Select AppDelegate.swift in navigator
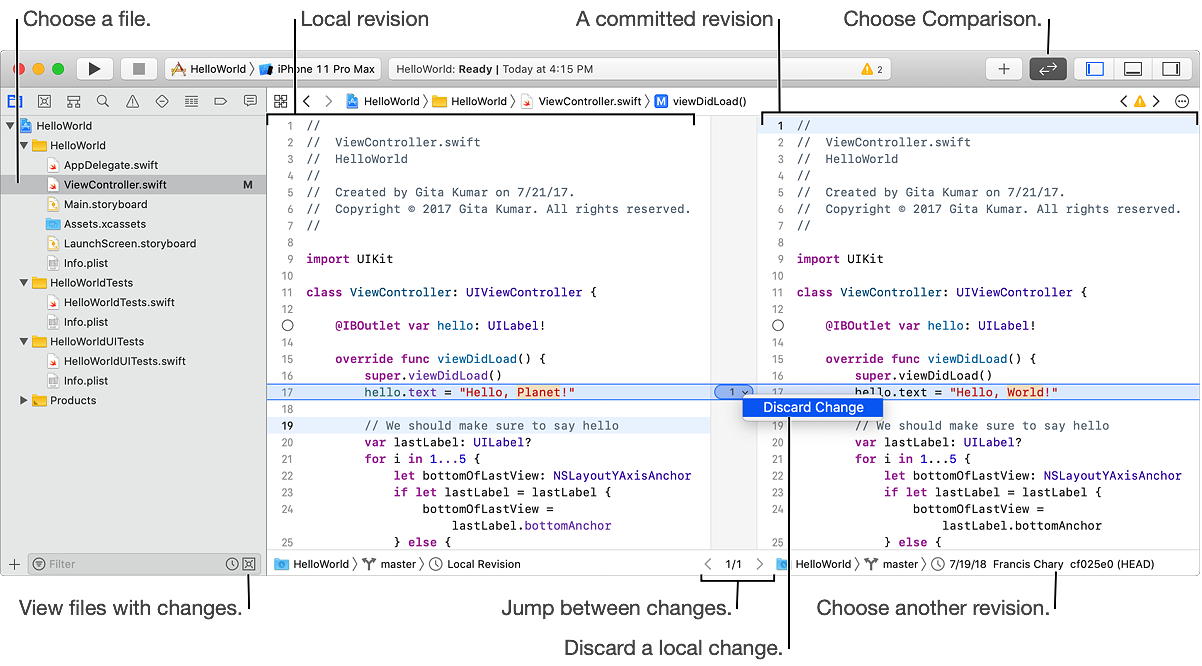 (111, 165)
